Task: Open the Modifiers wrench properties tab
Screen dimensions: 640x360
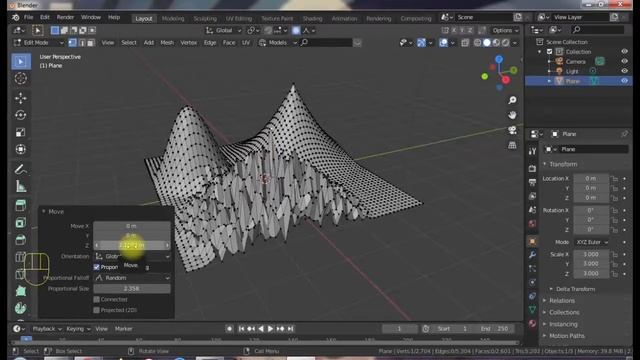Action: tap(532, 255)
